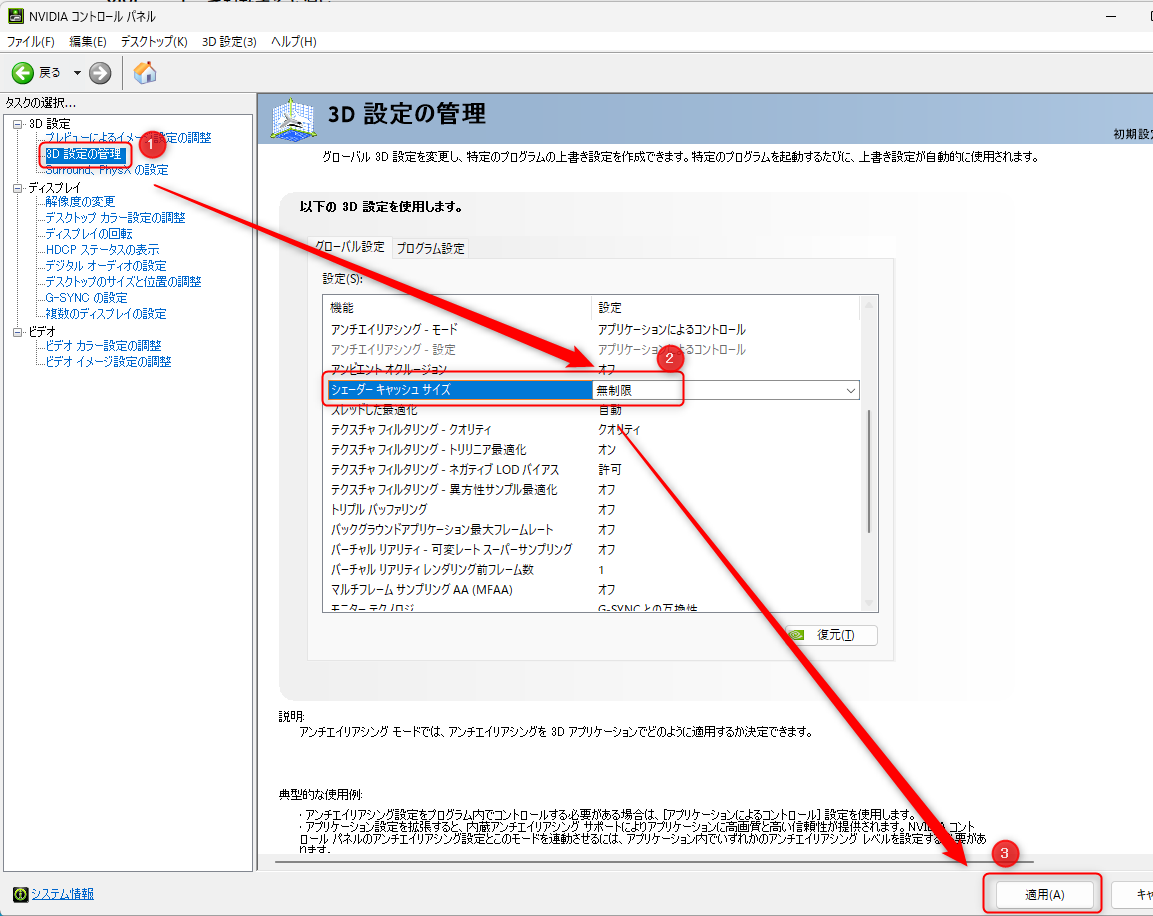Collapse the ディスプレイ tree node
Screen dimensions: 1153x916
click(x=17, y=187)
